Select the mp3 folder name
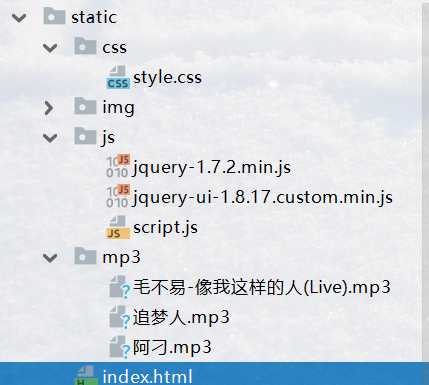This screenshot has width=429, height=385. click(121, 258)
